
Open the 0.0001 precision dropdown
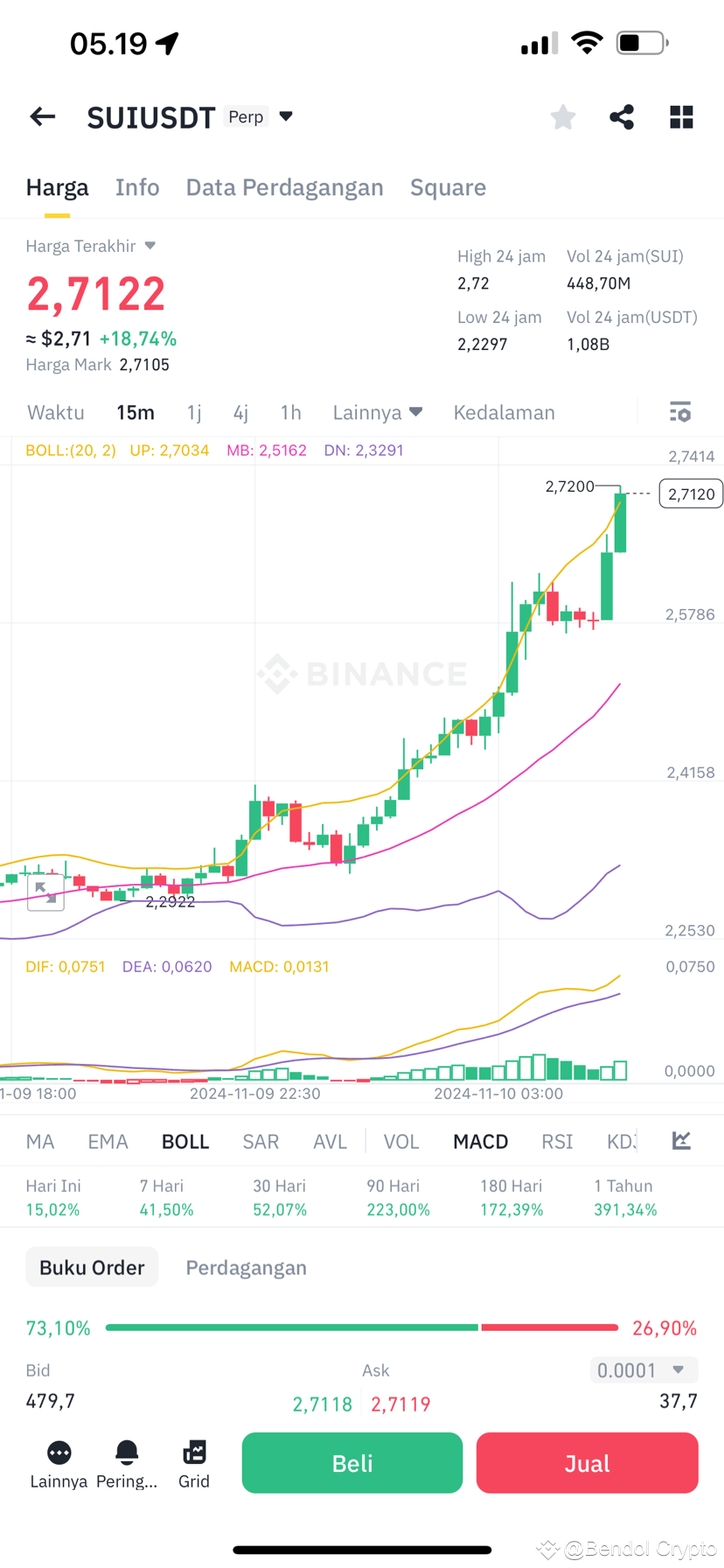point(644,1370)
